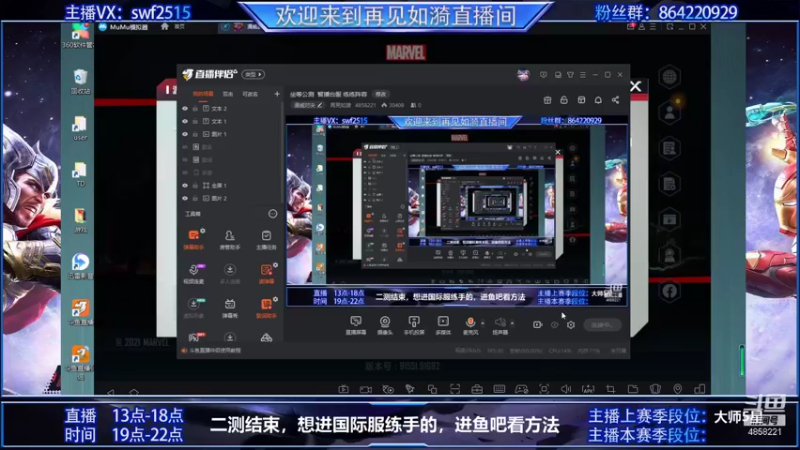
Task: Open the hamburger menu in 直播伴侣 title bar
Action: coord(583,74)
